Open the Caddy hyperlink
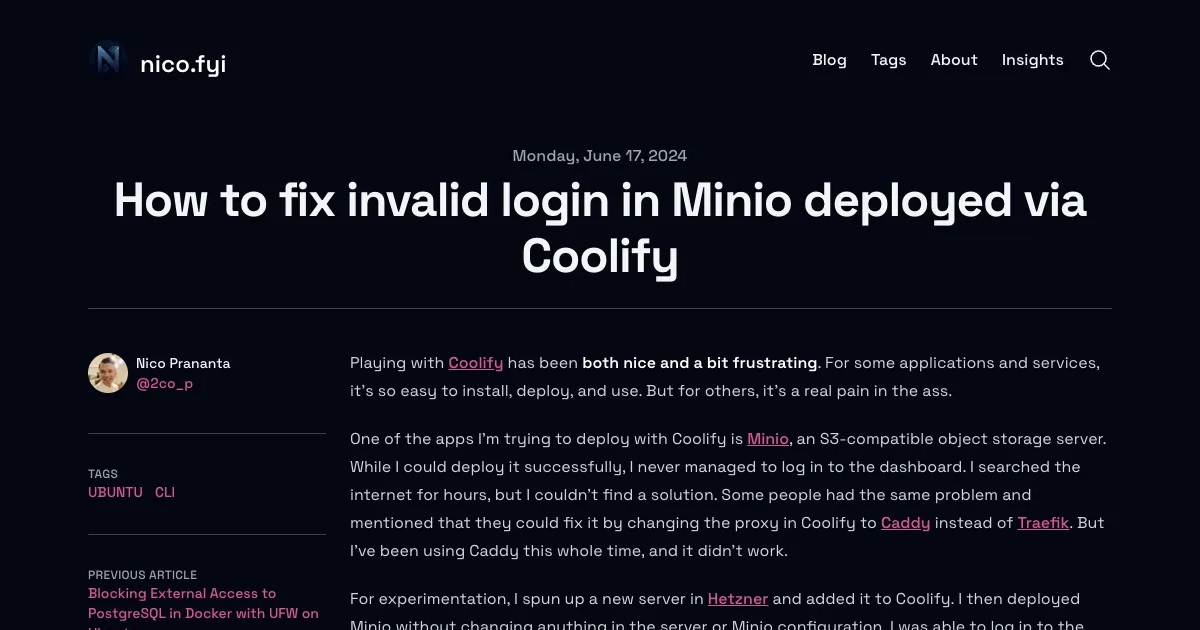Viewport: 1200px width, 630px height. click(x=905, y=523)
